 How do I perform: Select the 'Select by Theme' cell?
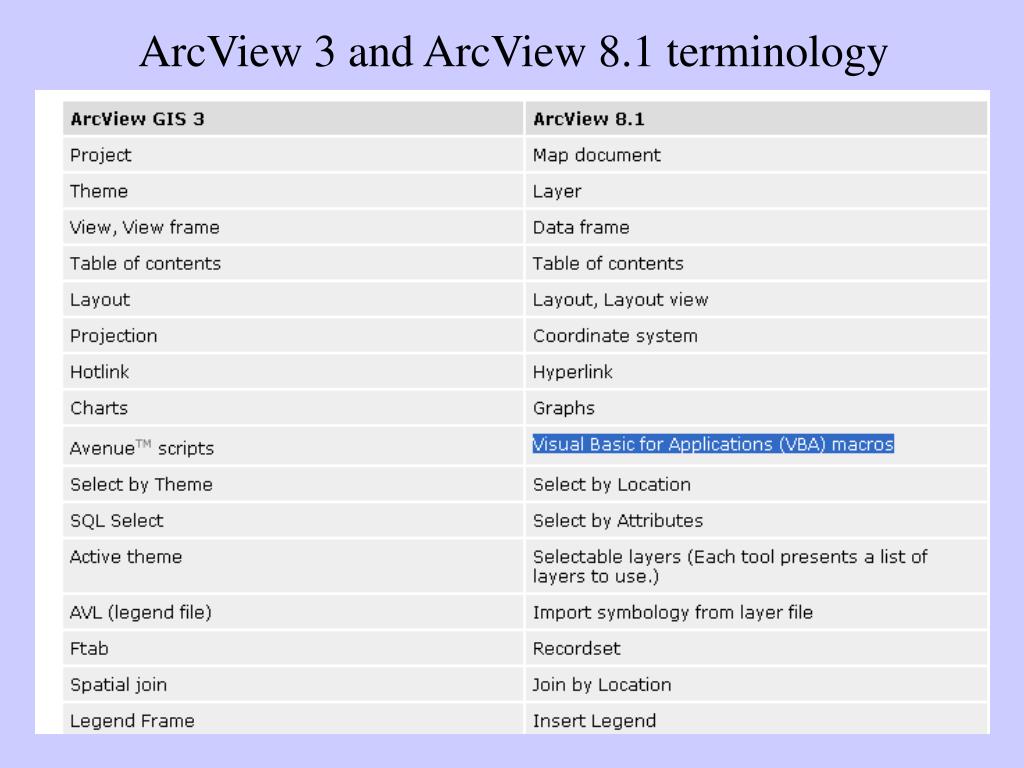tap(293, 485)
